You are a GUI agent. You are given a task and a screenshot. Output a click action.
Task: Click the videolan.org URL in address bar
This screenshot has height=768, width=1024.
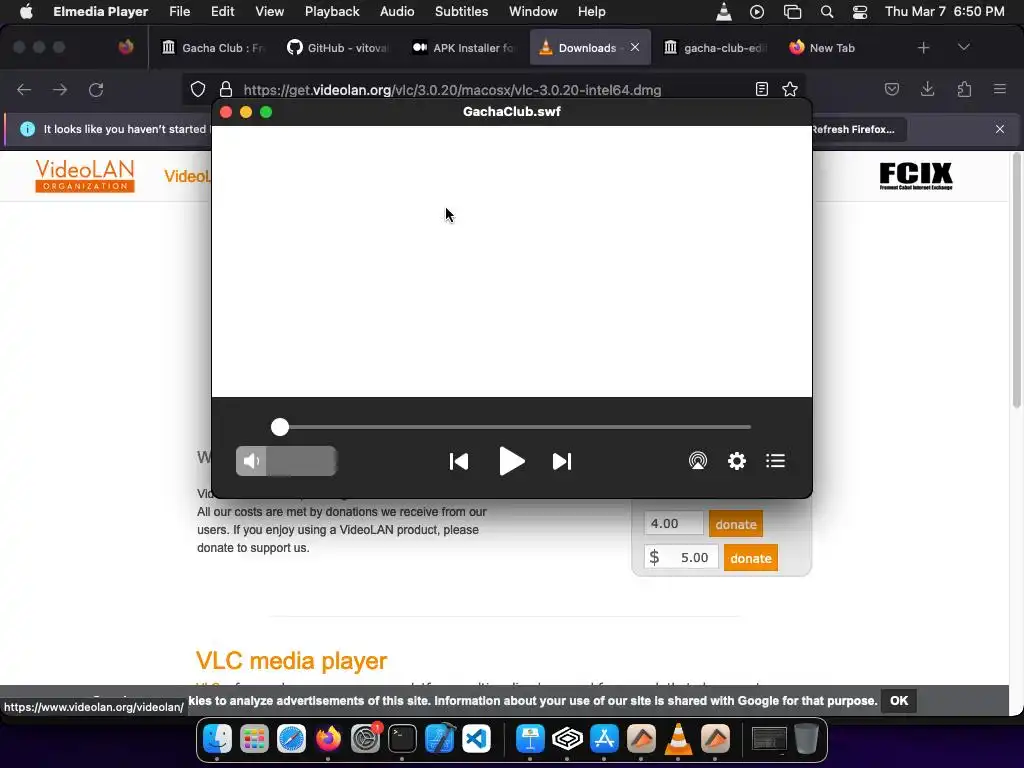pos(452,90)
